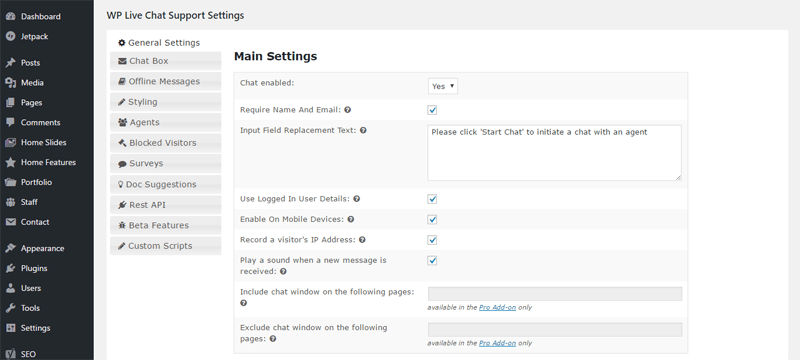The height and width of the screenshot is (360, 800).
Task: Open the Chat enabled Yes dropdown
Action: pyautogui.click(x=443, y=86)
